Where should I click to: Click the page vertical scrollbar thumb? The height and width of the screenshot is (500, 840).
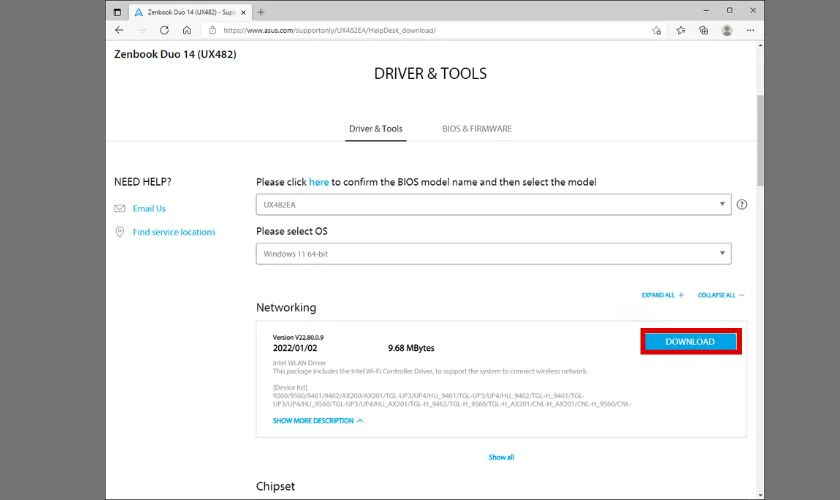[760, 140]
